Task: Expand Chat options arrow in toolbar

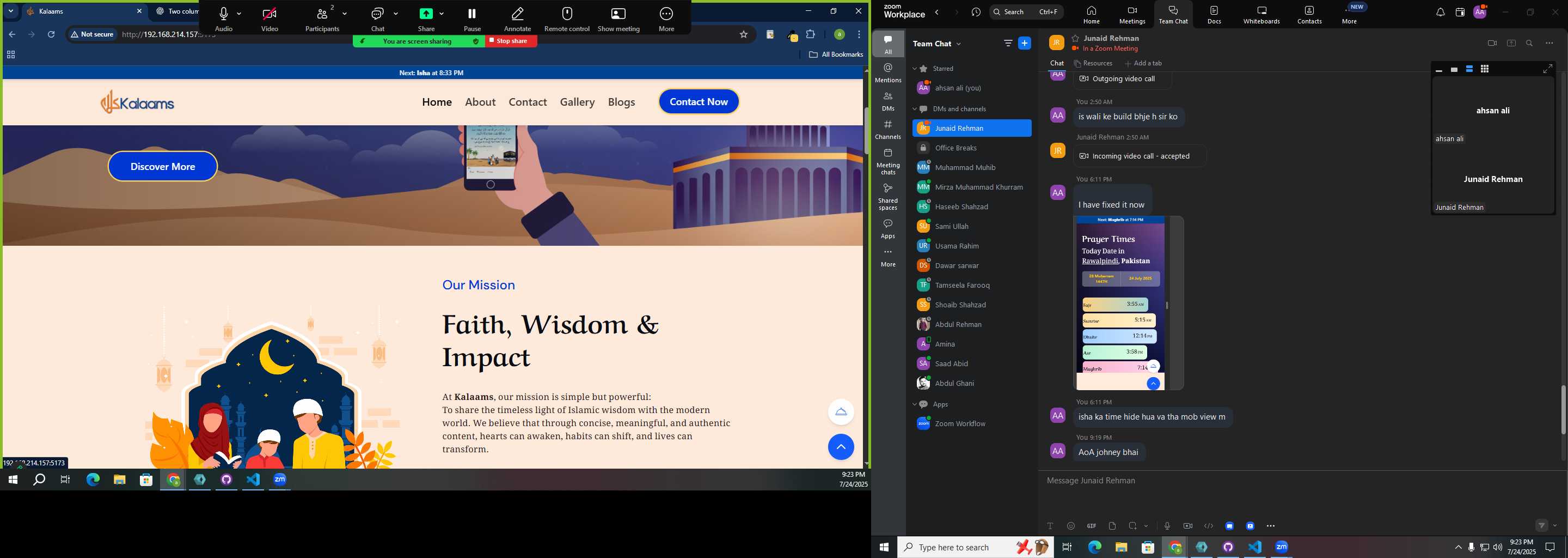Action: 396,14
